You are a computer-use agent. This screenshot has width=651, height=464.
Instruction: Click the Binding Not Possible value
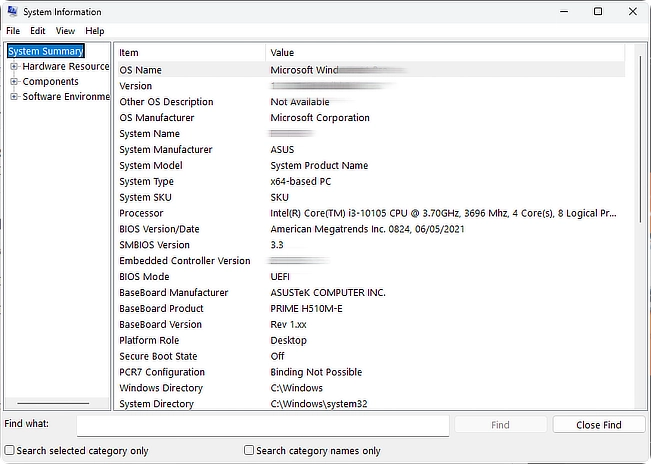click(x=316, y=372)
